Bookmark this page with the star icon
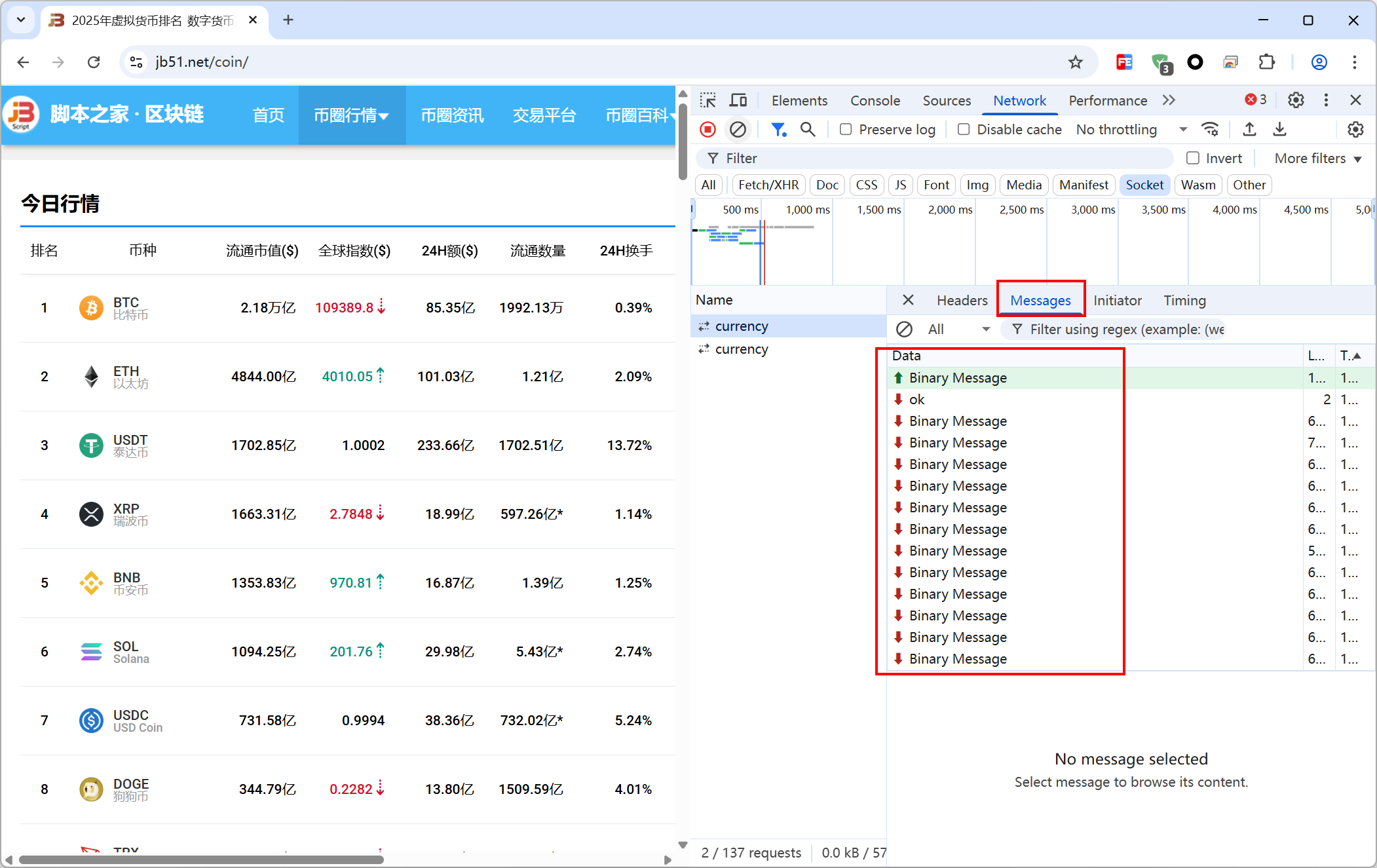 [x=1075, y=62]
